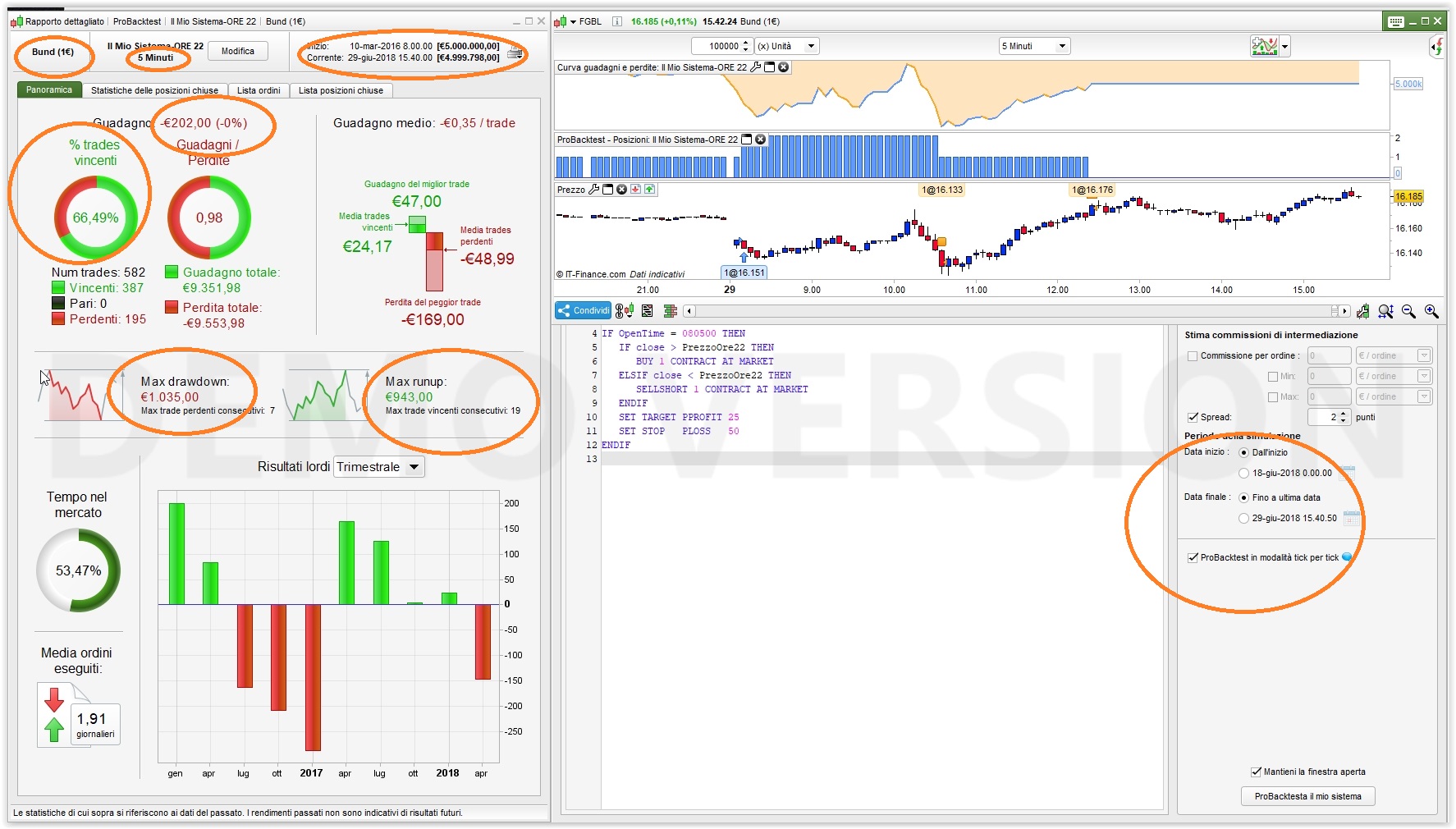Open Commissione per ordine unit dropdown
Screen dimensions: 1456x829
[1394, 355]
